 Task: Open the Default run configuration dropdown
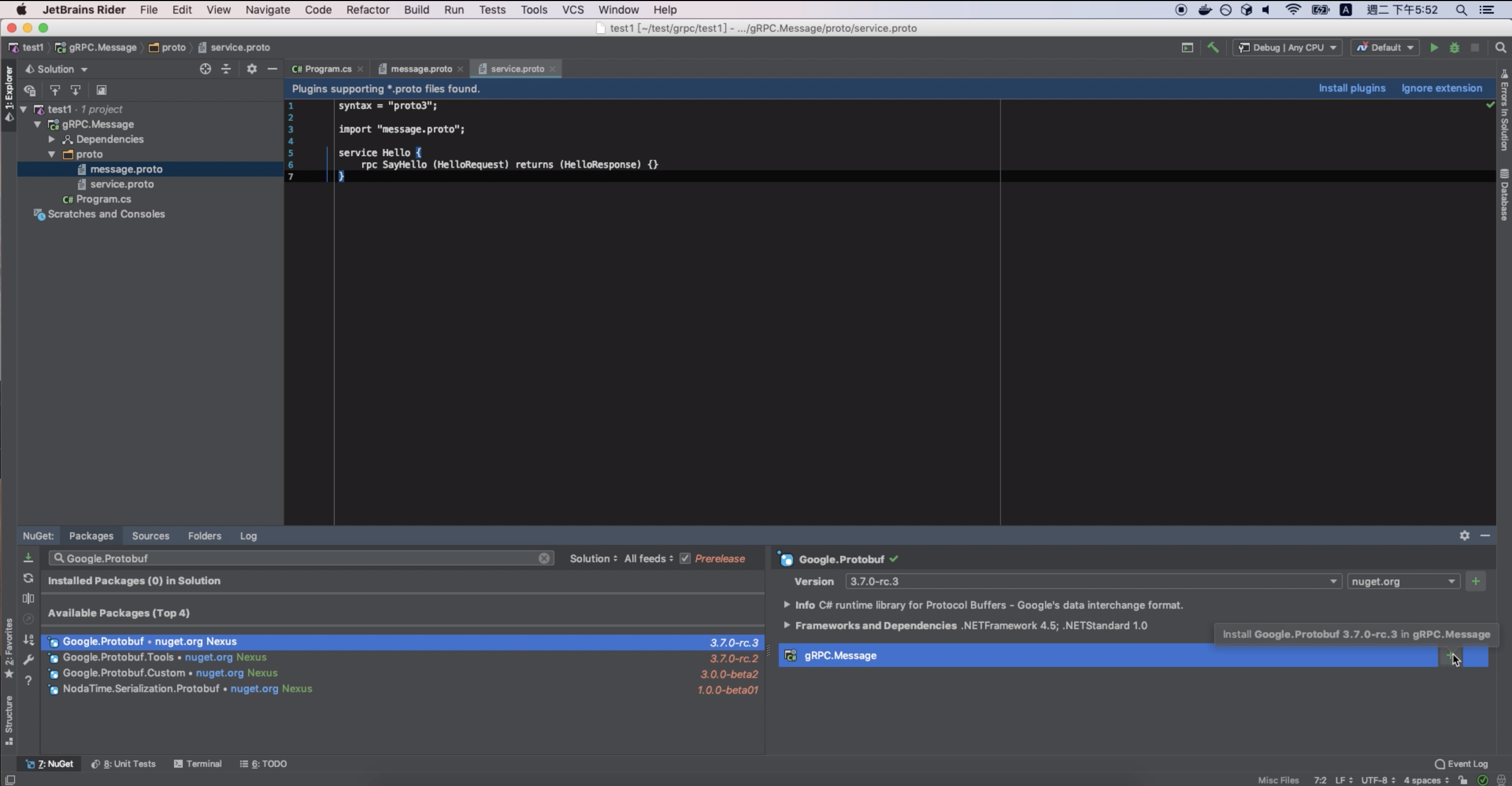click(x=1385, y=48)
